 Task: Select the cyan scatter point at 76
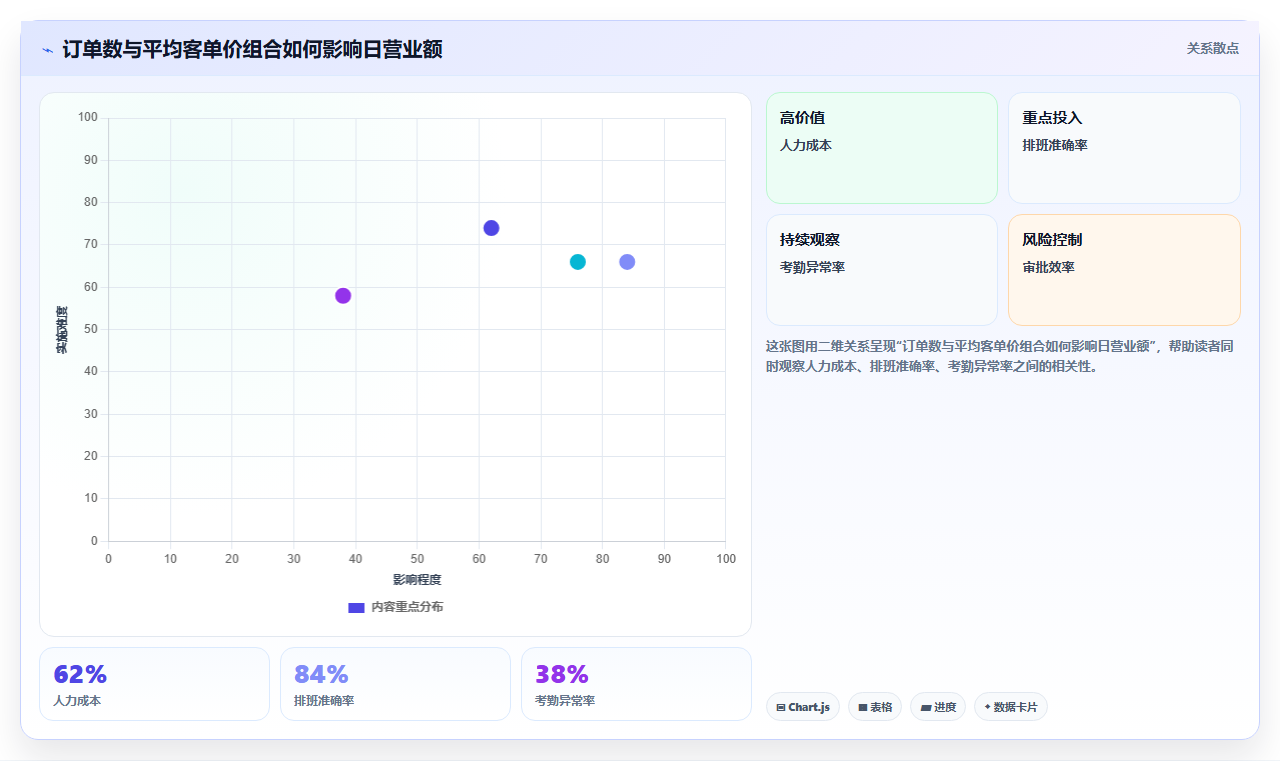[x=578, y=262]
